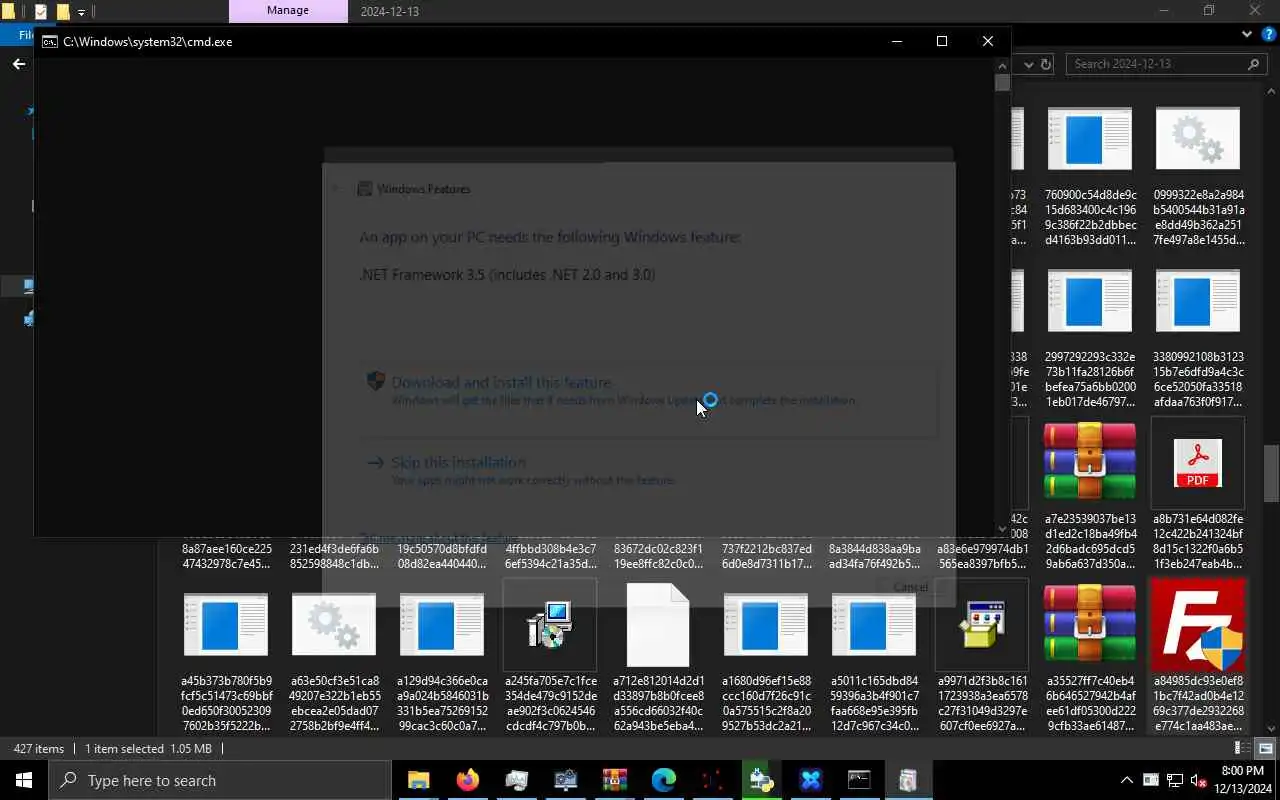
Task: Show hidden tray icons
Action: (x=1127, y=780)
